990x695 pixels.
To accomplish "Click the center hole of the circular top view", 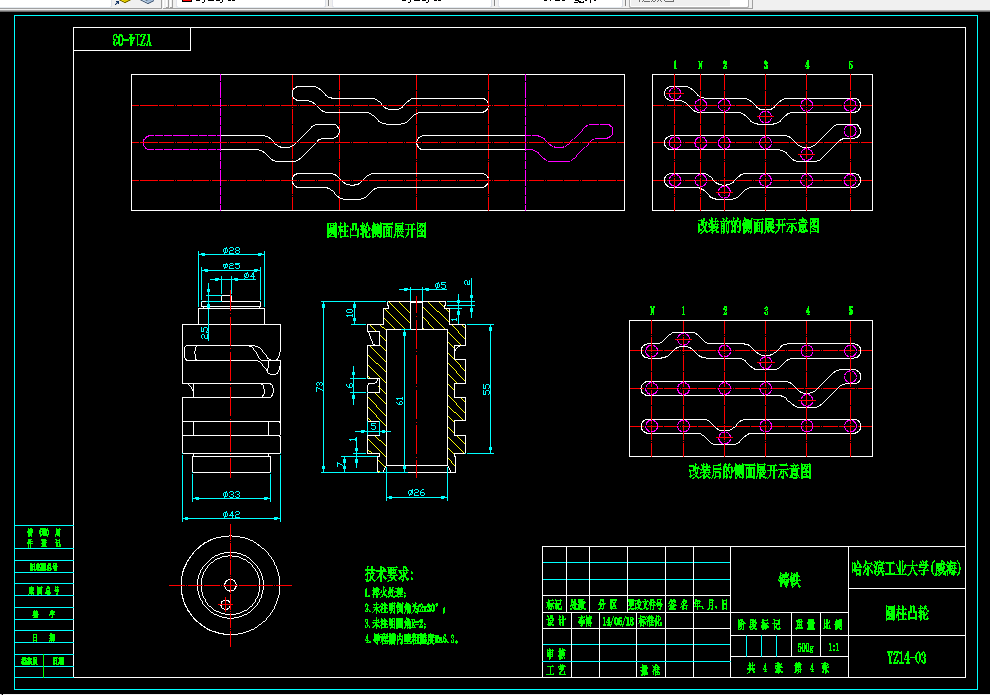I will [x=230, y=585].
